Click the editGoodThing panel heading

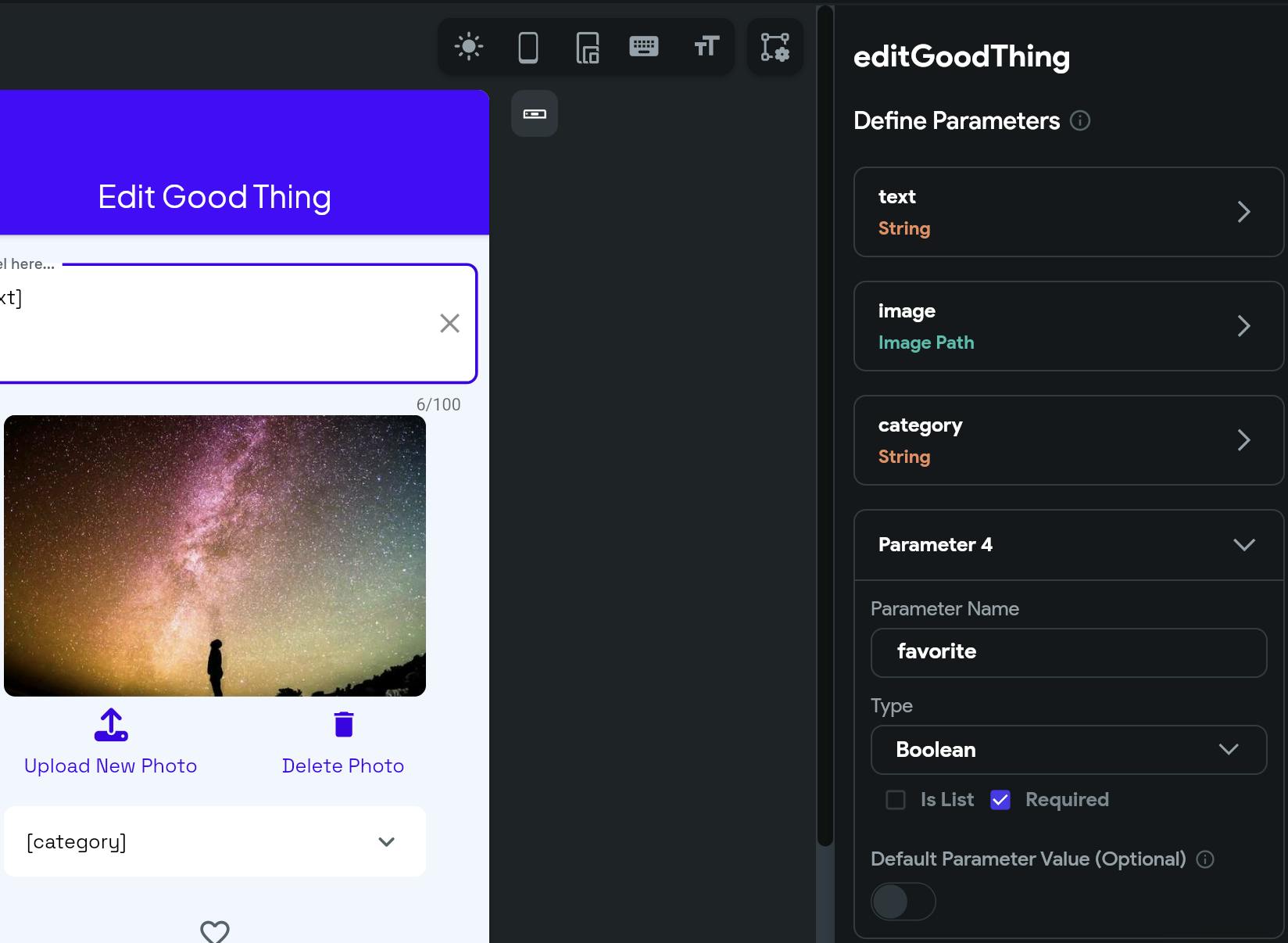click(961, 56)
